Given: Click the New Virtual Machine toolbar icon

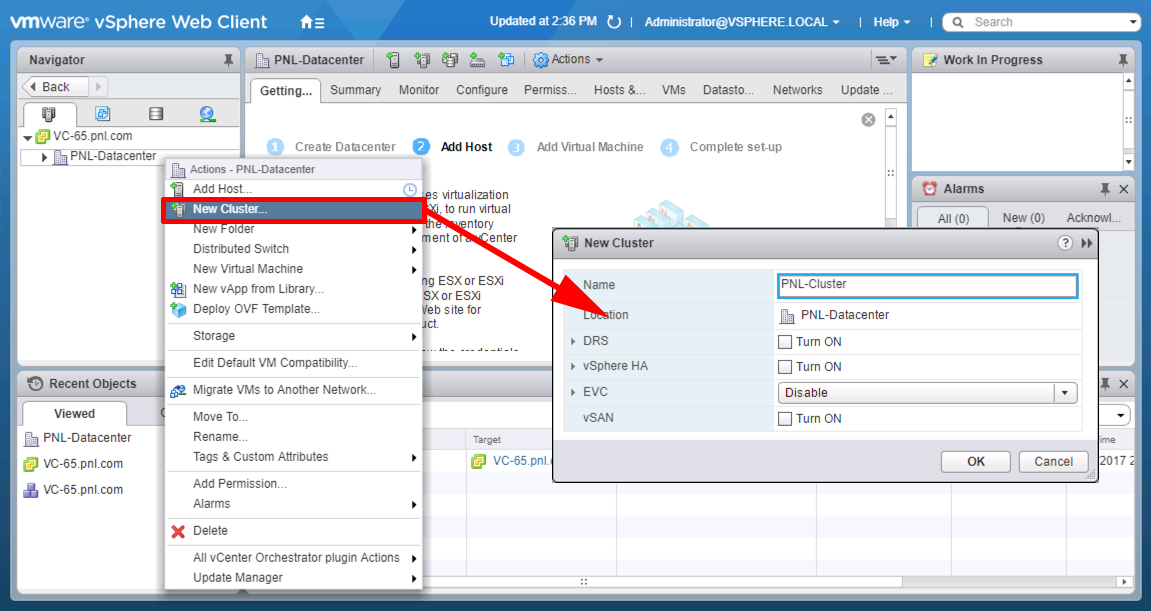Looking at the screenshot, I should [506, 60].
